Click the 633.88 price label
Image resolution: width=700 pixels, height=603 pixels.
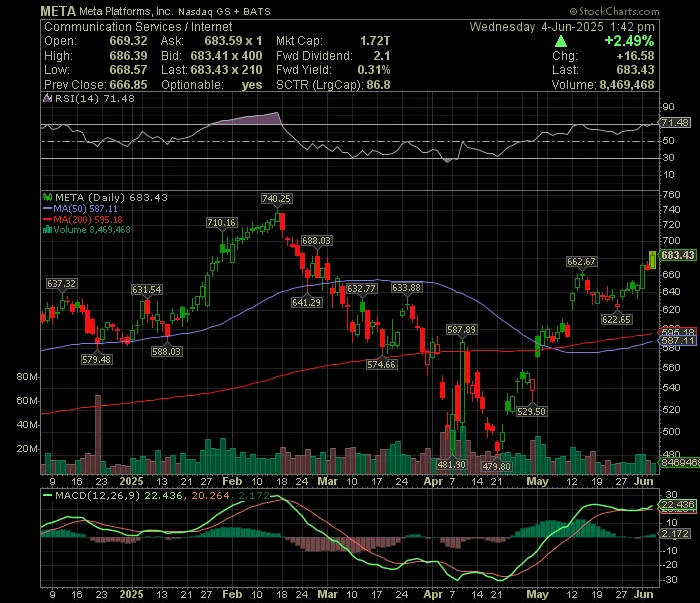(407, 287)
